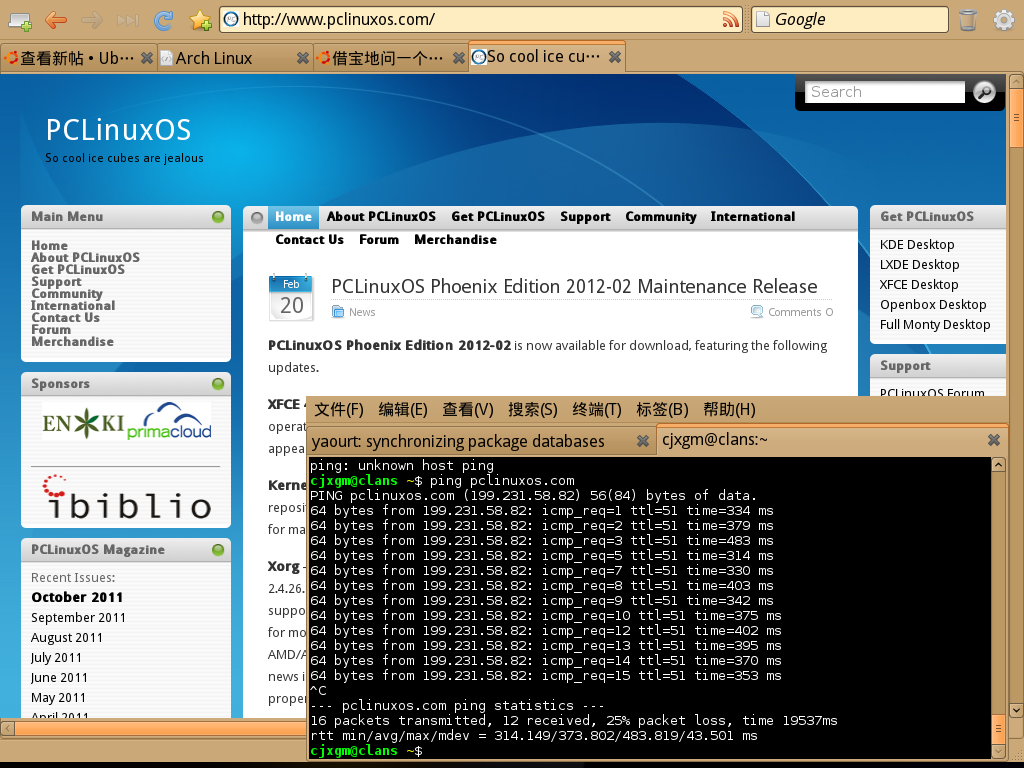The height and width of the screenshot is (768, 1024).
Task: Open the terminal 帮助(H) menu
Action: click(729, 409)
